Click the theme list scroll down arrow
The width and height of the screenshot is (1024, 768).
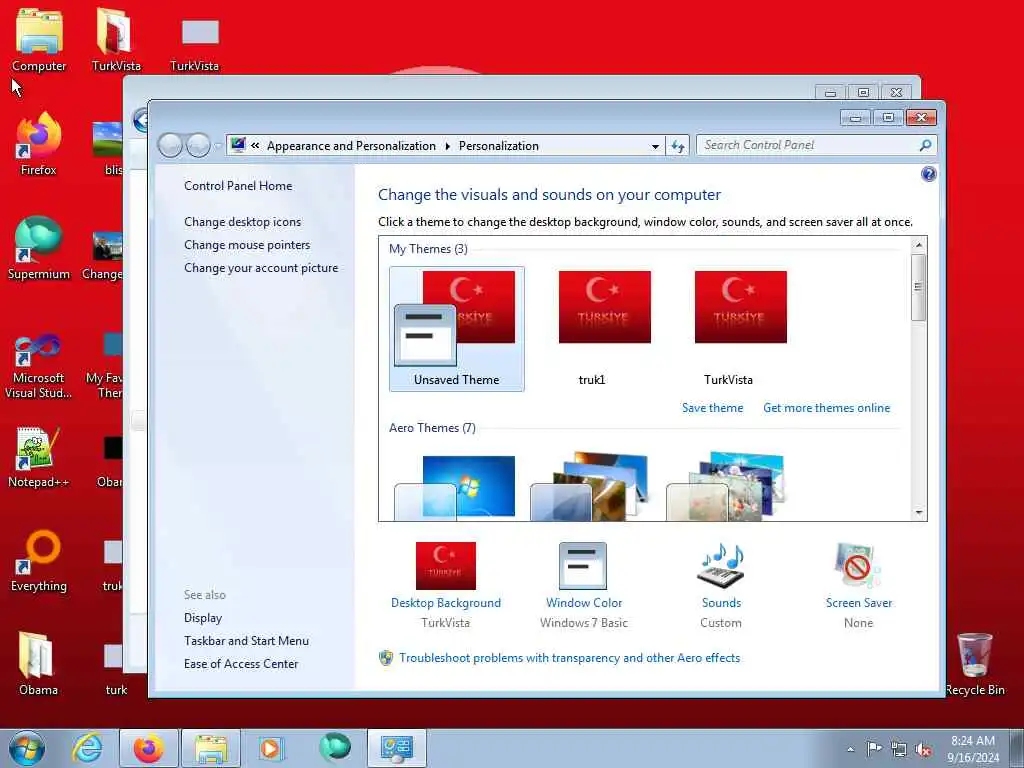tap(918, 513)
